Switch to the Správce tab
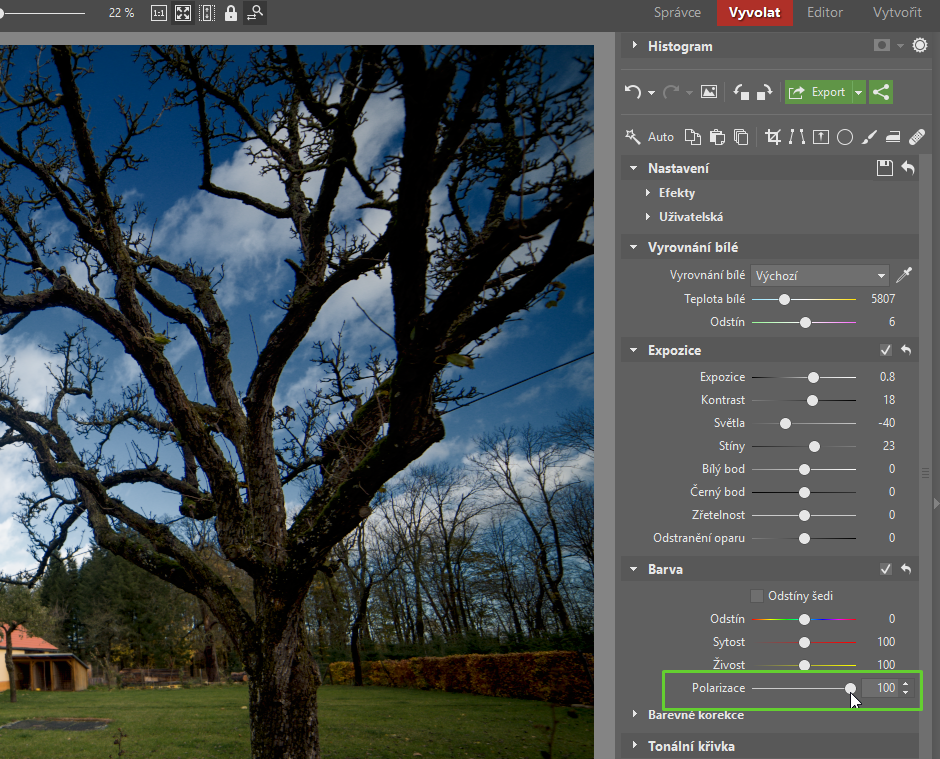The height and width of the screenshot is (759, 940). click(x=677, y=13)
